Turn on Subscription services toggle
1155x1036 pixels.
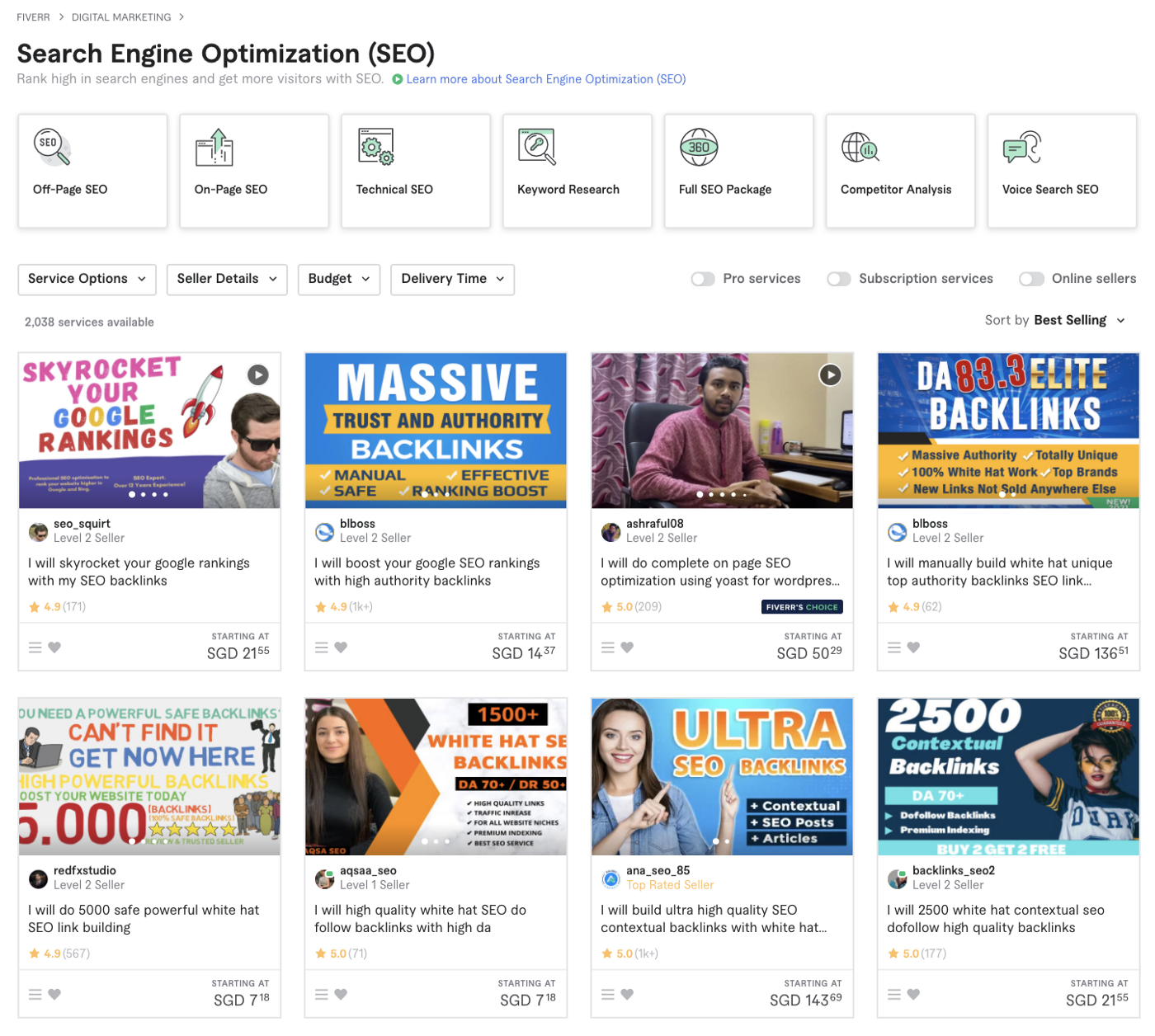(x=839, y=279)
